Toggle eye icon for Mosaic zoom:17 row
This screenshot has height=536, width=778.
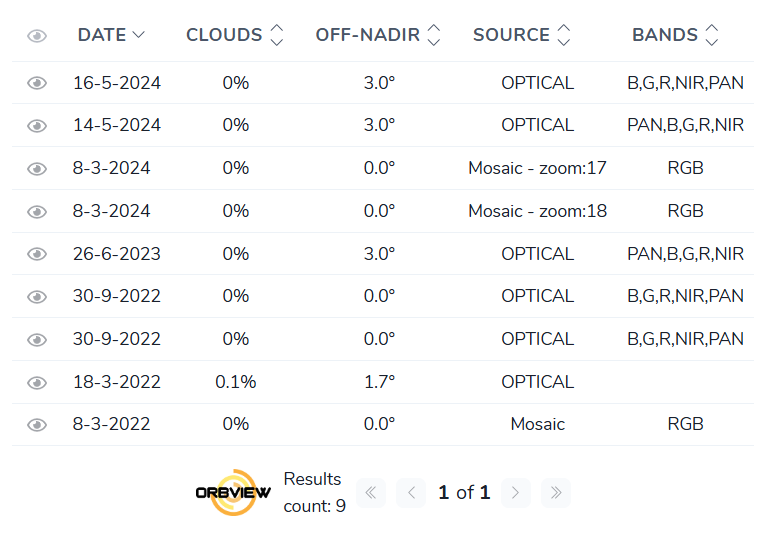[x=37, y=169]
